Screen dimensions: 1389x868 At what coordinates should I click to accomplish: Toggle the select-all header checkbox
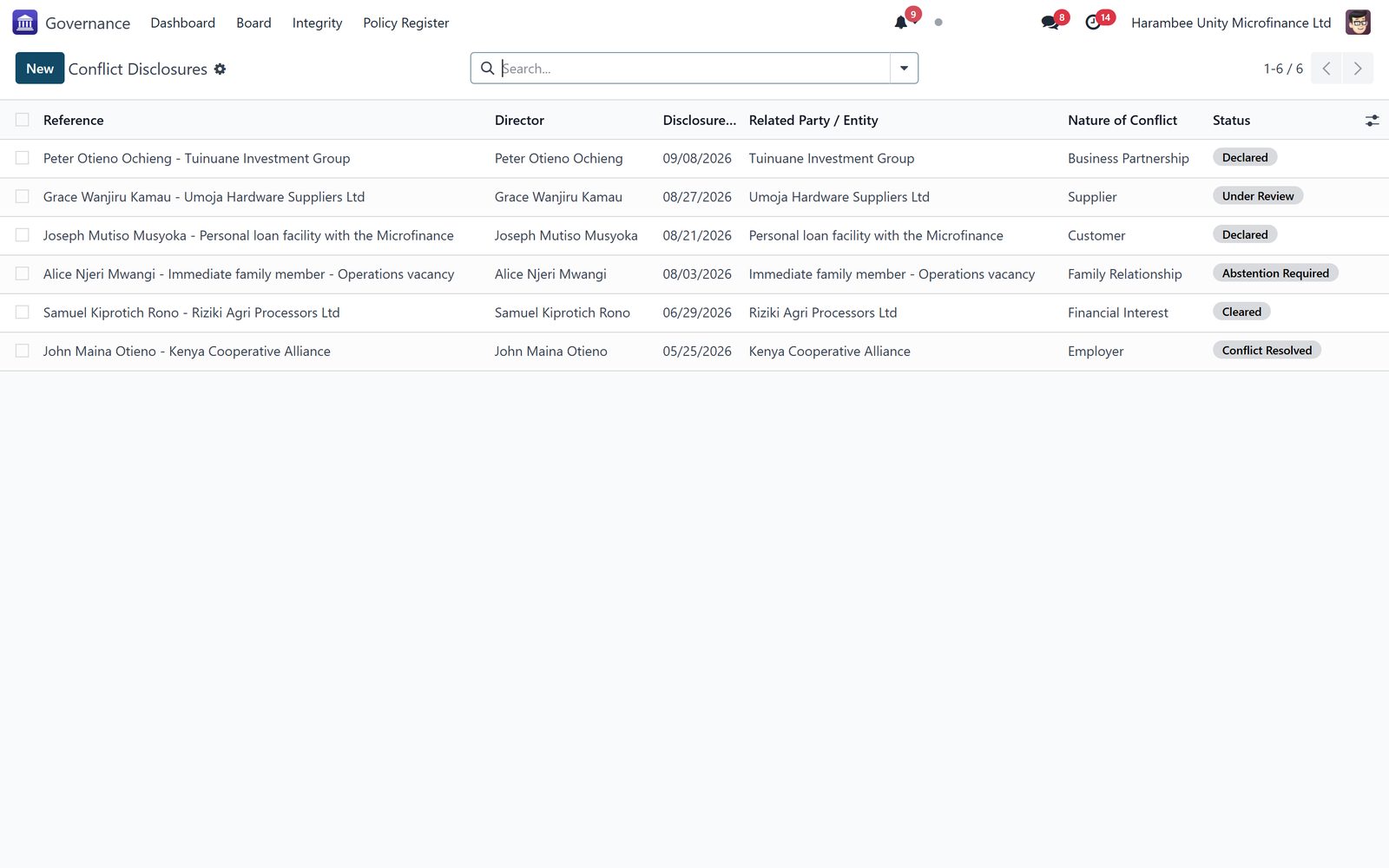pyautogui.click(x=23, y=120)
